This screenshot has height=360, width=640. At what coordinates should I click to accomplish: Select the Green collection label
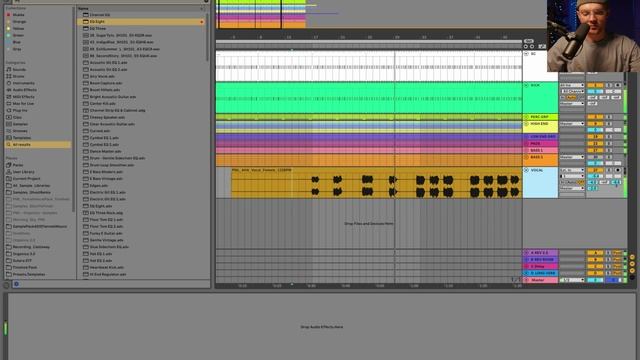(x=18, y=36)
